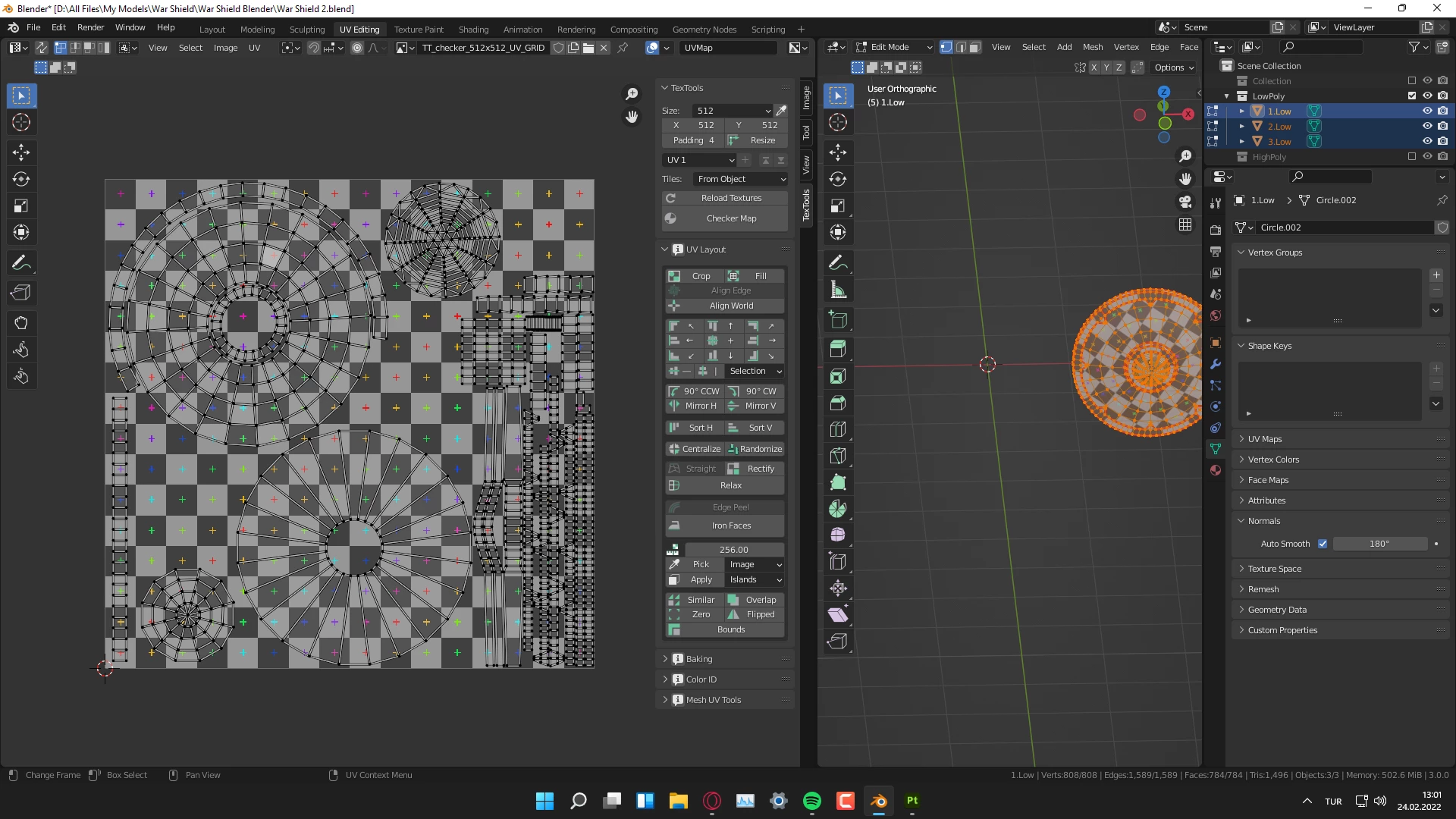Select the Measure tool in 3D viewport

coord(838,290)
